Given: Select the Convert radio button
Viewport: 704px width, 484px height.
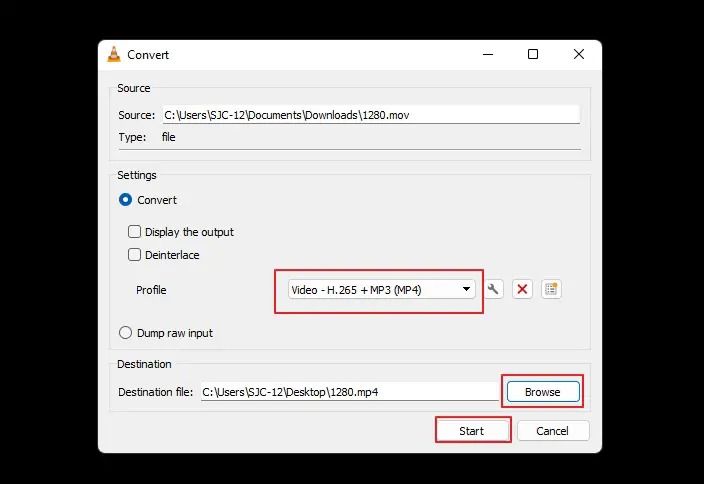Looking at the screenshot, I should point(125,200).
